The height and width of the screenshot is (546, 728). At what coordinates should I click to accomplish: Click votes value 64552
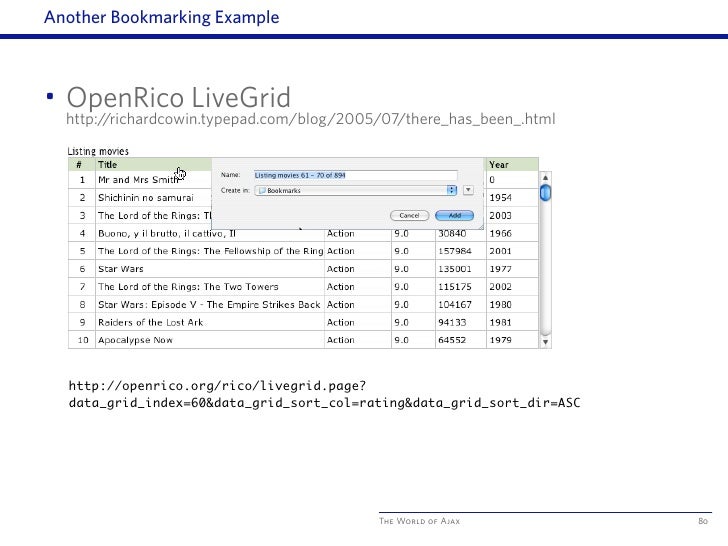[x=452, y=340]
